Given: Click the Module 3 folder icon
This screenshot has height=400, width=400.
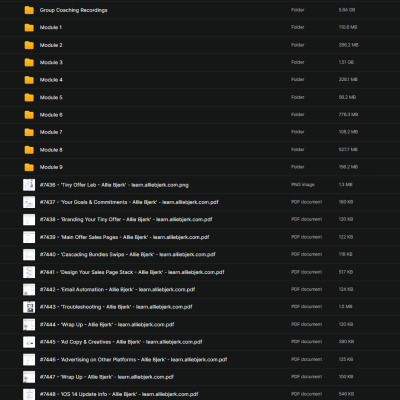Looking at the screenshot, I should click(29, 62).
